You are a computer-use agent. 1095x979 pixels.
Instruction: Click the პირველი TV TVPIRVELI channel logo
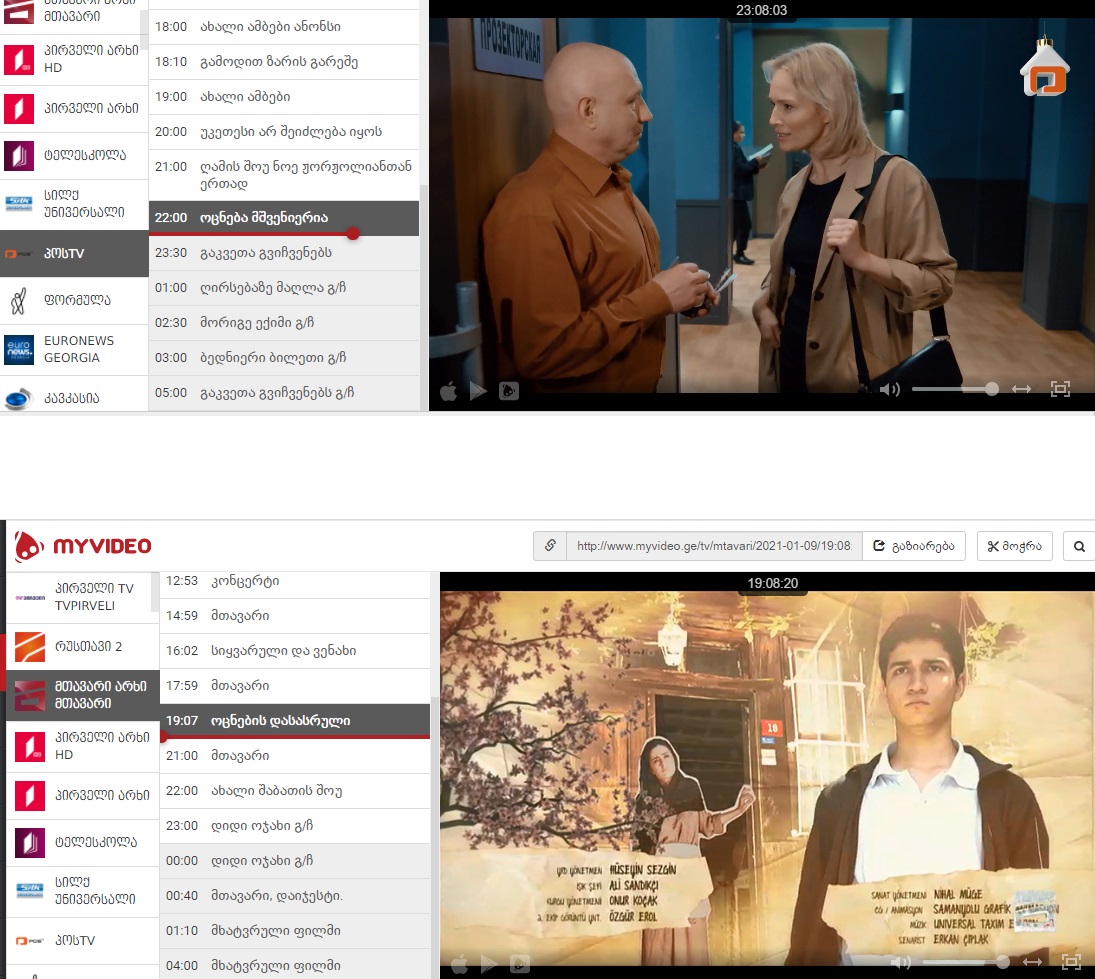tap(30, 598)
